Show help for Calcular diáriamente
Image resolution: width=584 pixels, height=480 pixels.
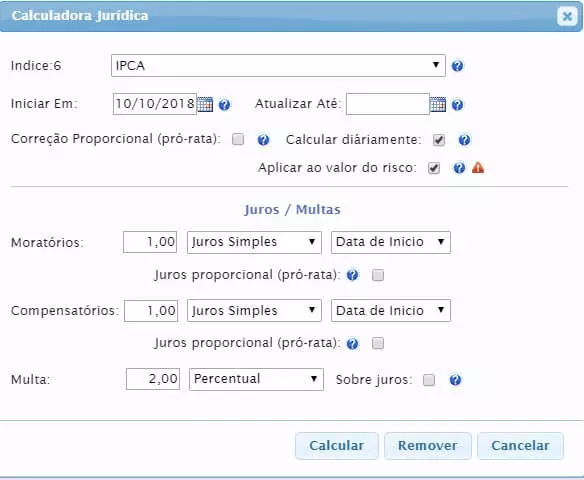464,140
